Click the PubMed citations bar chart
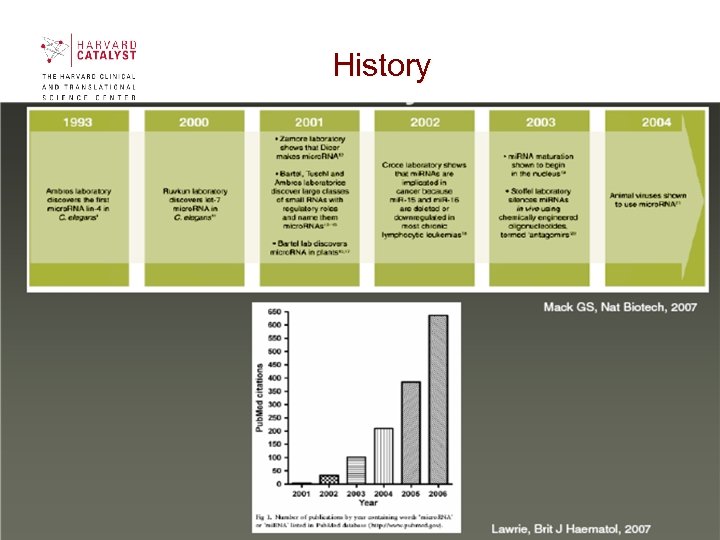 [x=356, y=417]
